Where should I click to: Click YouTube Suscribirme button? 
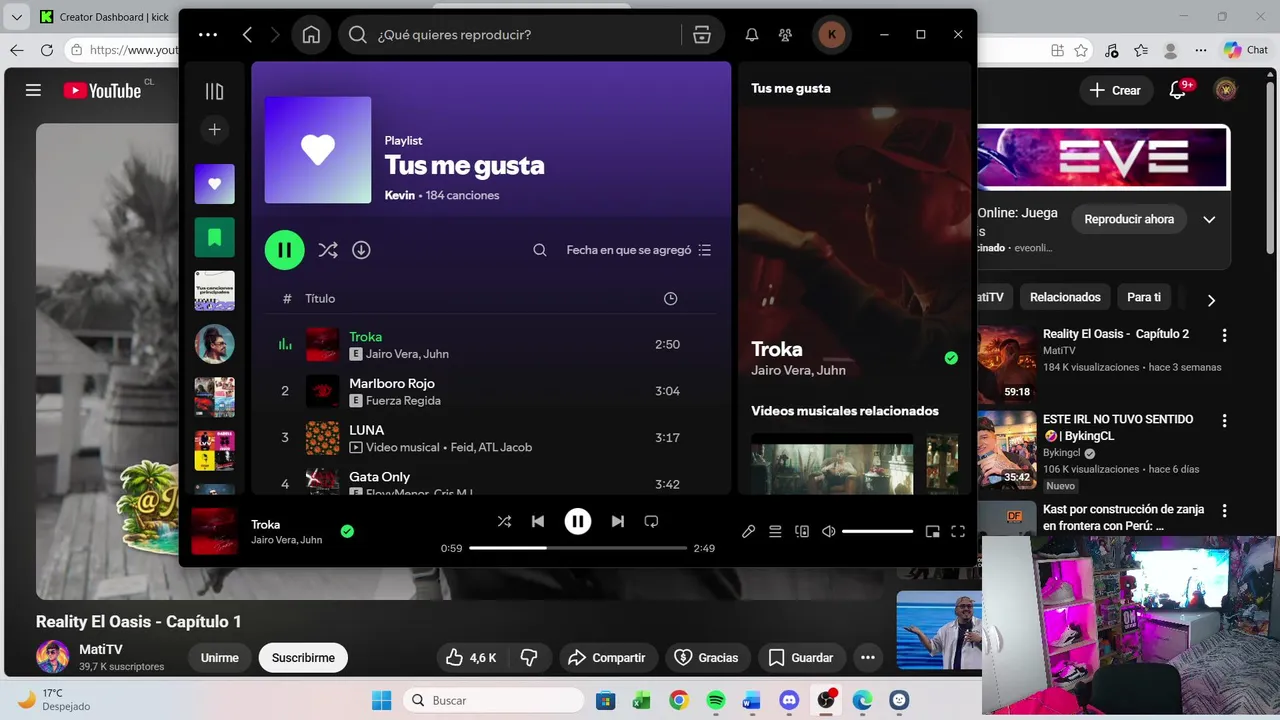303,657
